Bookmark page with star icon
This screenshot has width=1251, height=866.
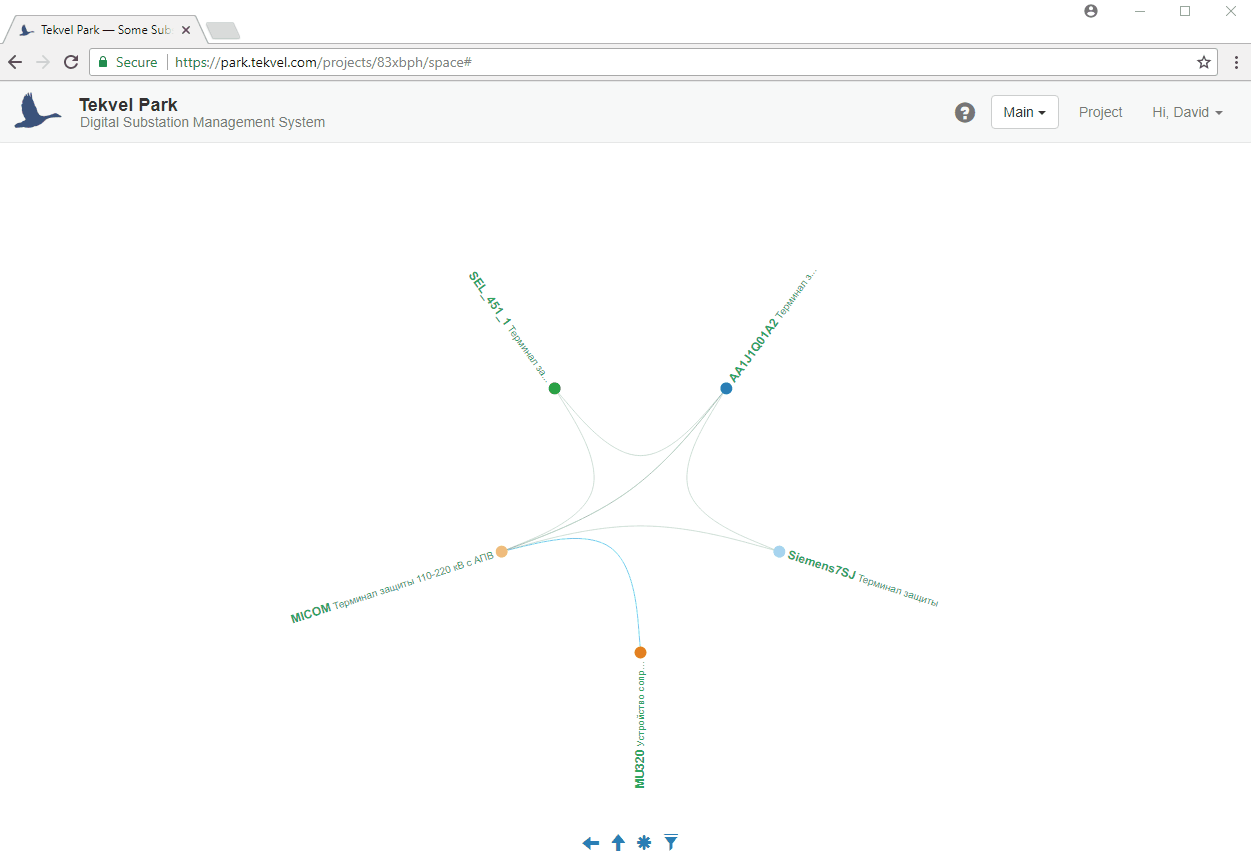click(1204, 62)
